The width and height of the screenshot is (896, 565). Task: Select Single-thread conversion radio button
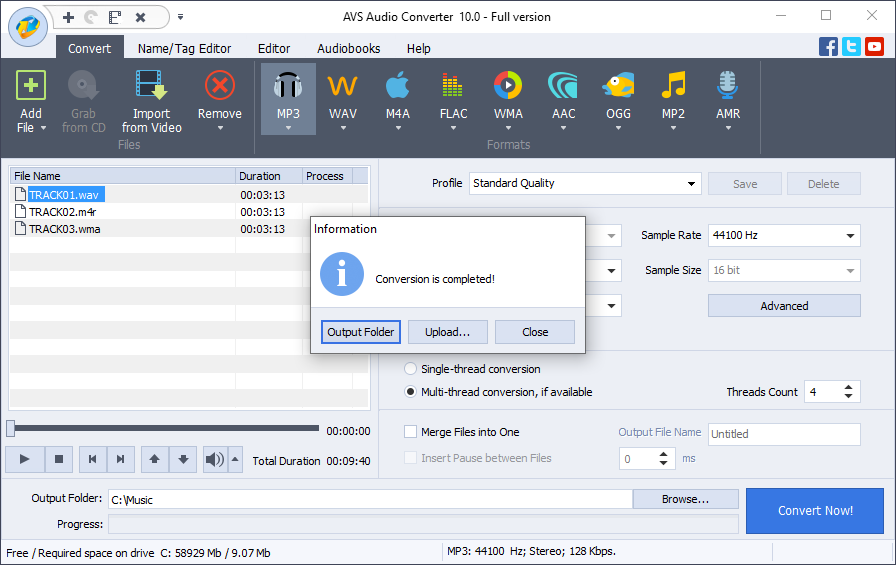tap(410, 369)
